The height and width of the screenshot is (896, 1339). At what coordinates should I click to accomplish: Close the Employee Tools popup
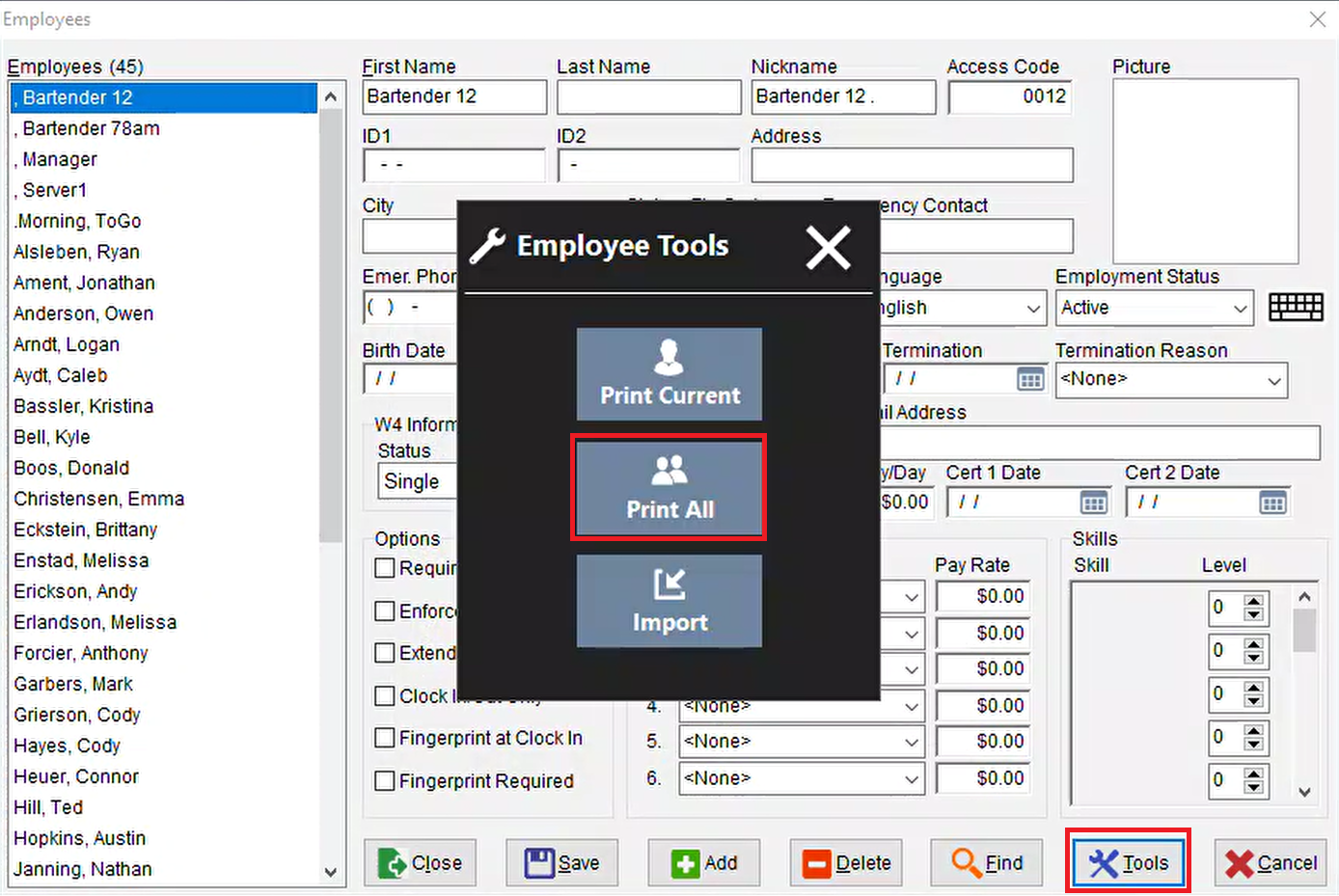coord(828,247)
